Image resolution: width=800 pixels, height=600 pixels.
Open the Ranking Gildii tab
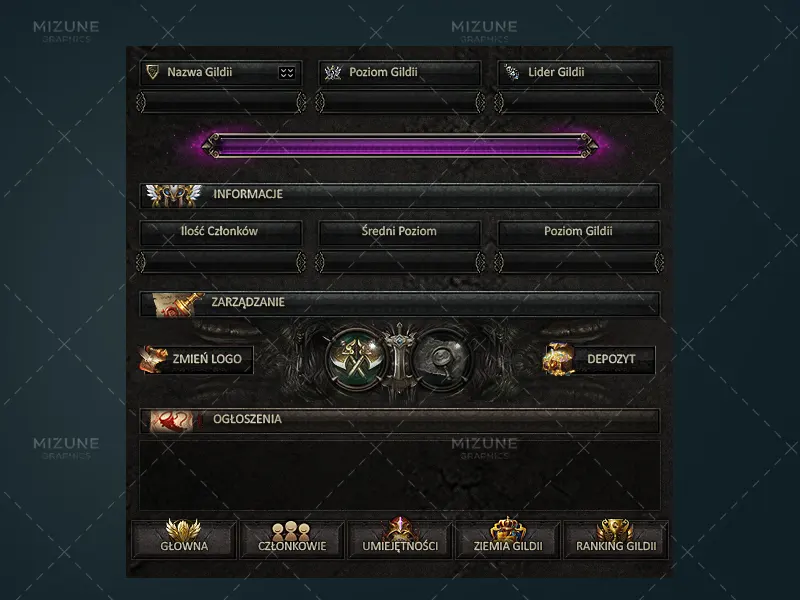(616, 539)
